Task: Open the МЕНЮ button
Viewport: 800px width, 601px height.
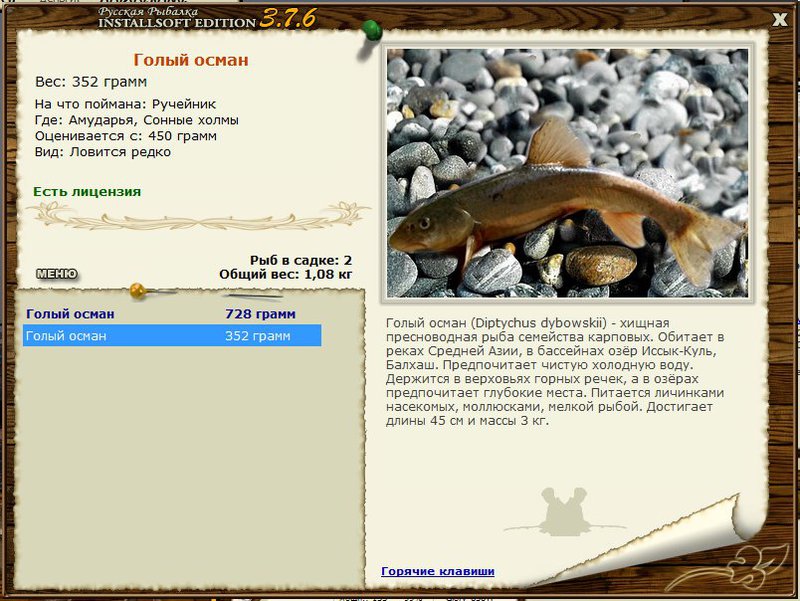Action: 57,274
